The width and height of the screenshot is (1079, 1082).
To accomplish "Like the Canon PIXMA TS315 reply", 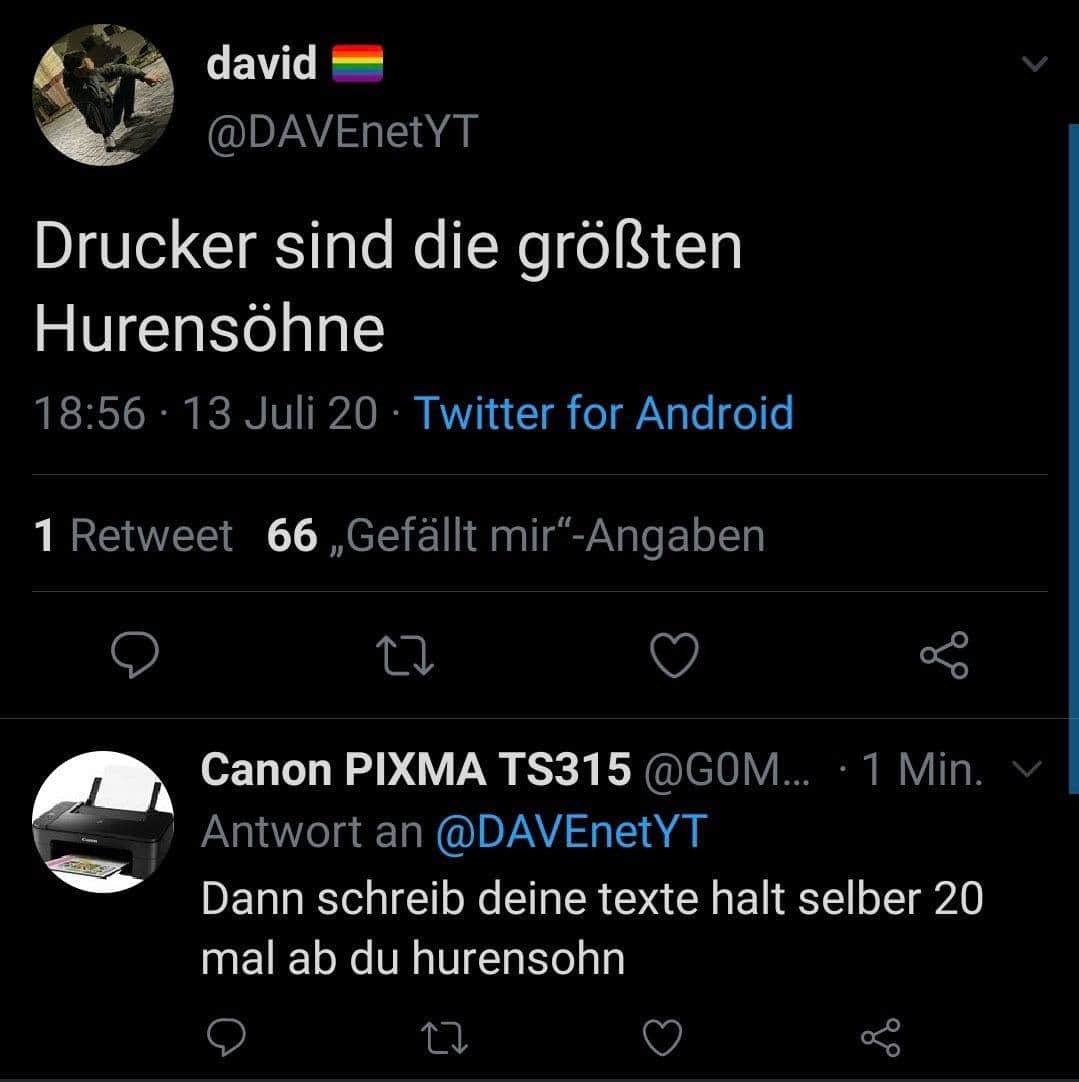I will click(661, 1037).
